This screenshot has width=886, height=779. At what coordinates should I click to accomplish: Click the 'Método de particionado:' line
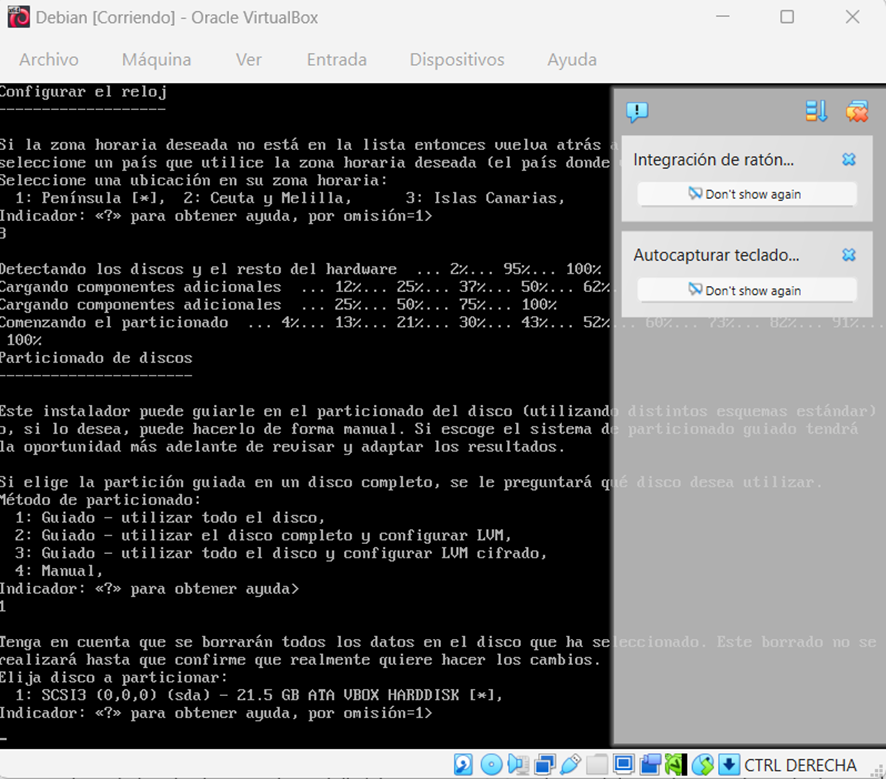pos(100,501)
